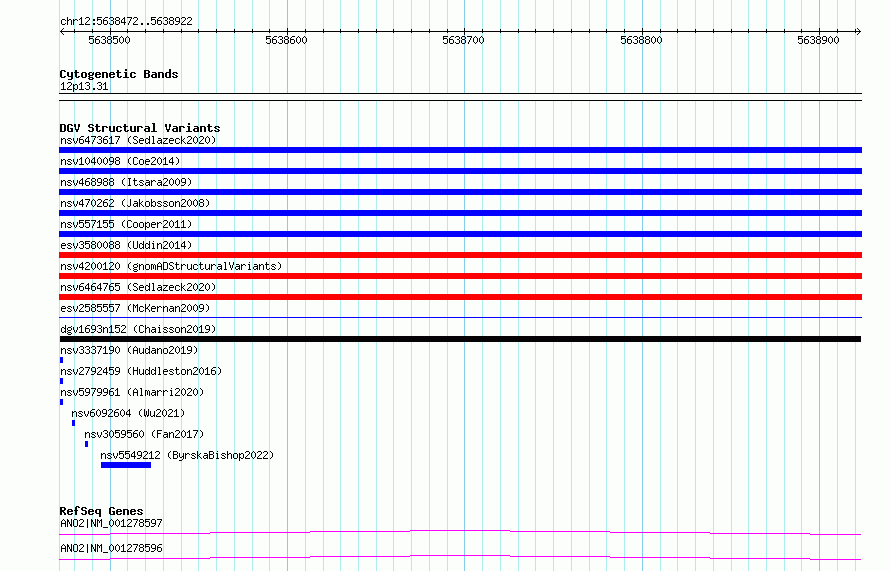Click the 5638900 ruler tick label
Screen dimensions: 890x571
point(818,40)
